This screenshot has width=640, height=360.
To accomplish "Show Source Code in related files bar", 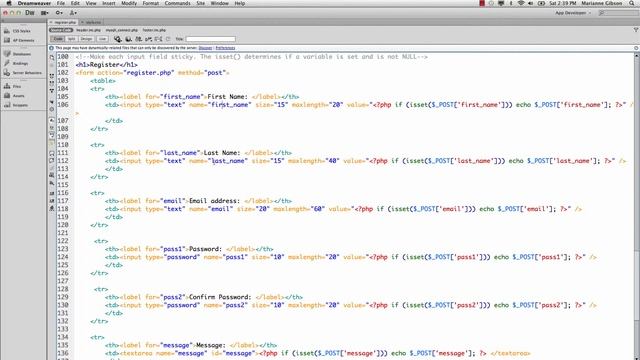I will click(61, 30).
